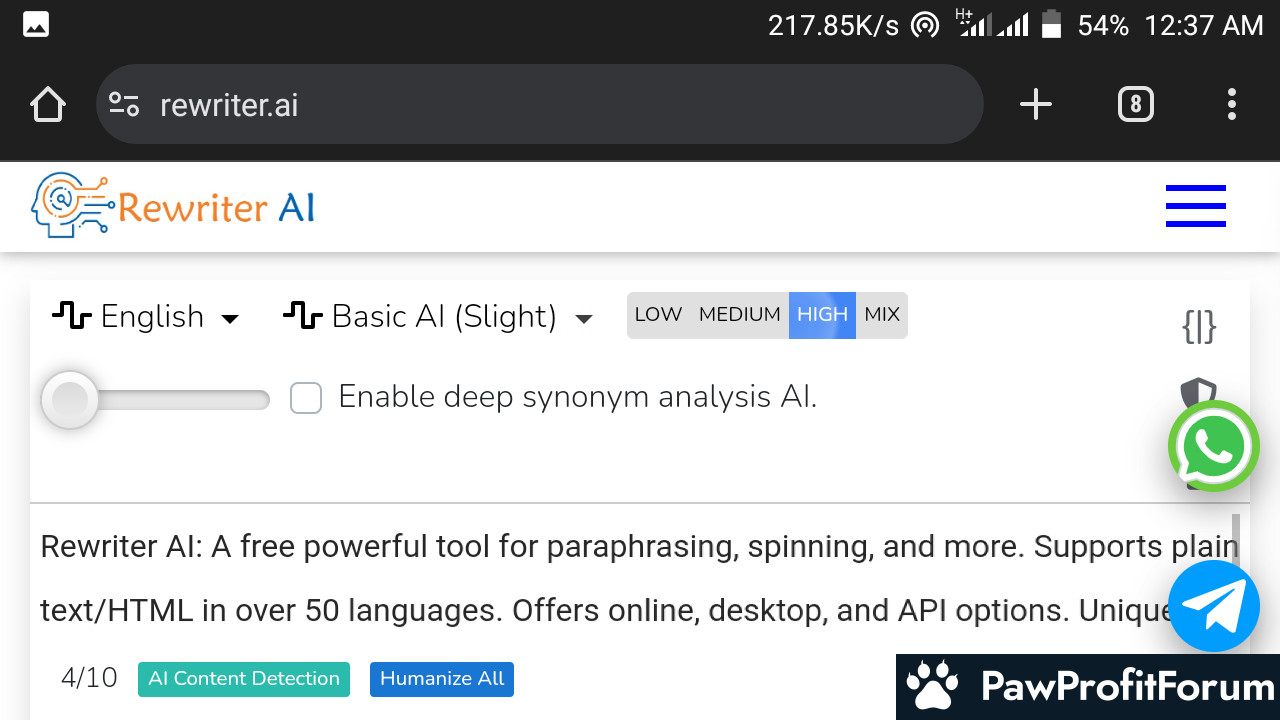Tap the rewriter.ai address bar
Viewport: 1280px width, 720px height.
click(x=540, y=104)
